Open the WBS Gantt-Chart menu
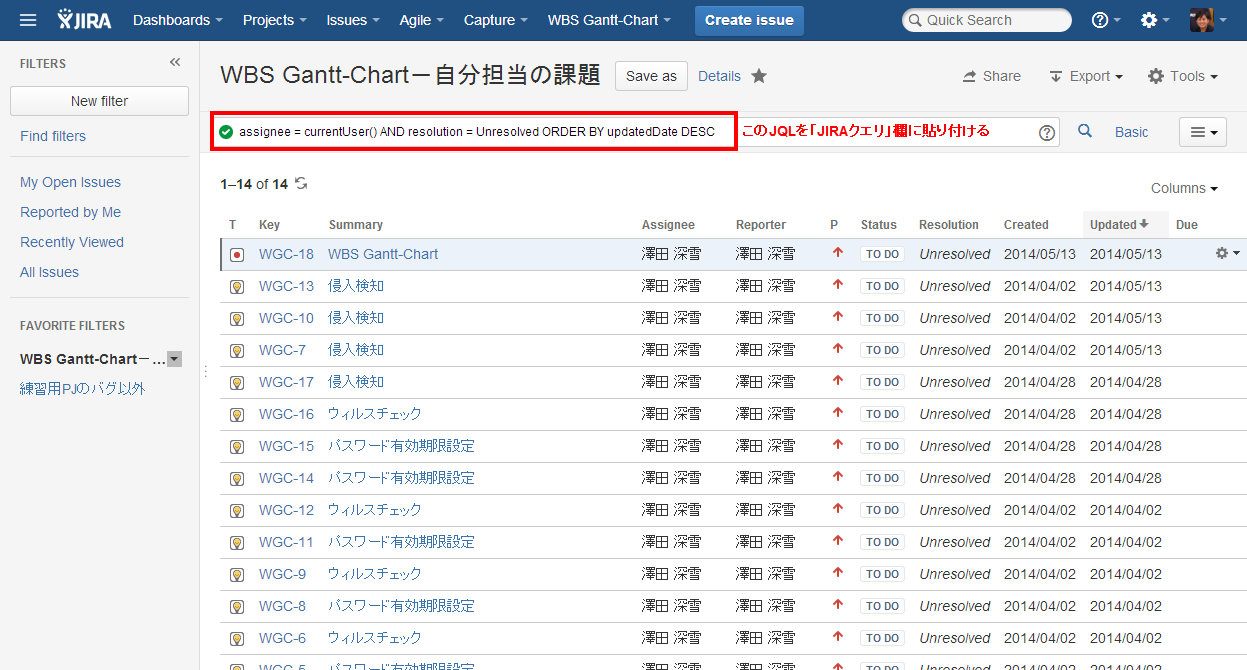This screenshot has width=1247, height=670. point(609,20)
